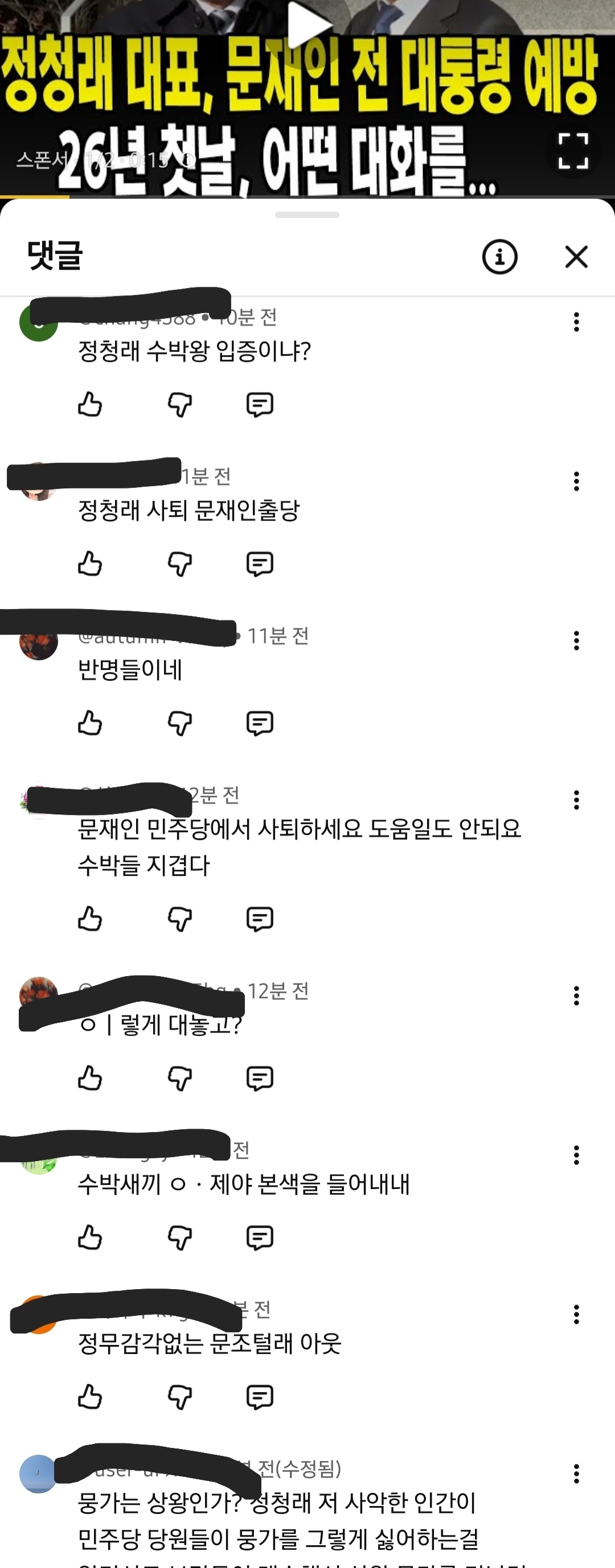Image resolution: width=615 pixels, height=1568 pixels.
Task: Reply to the '정무감각없는 문조털래 아웃' comment
Action: (260, 1396)
